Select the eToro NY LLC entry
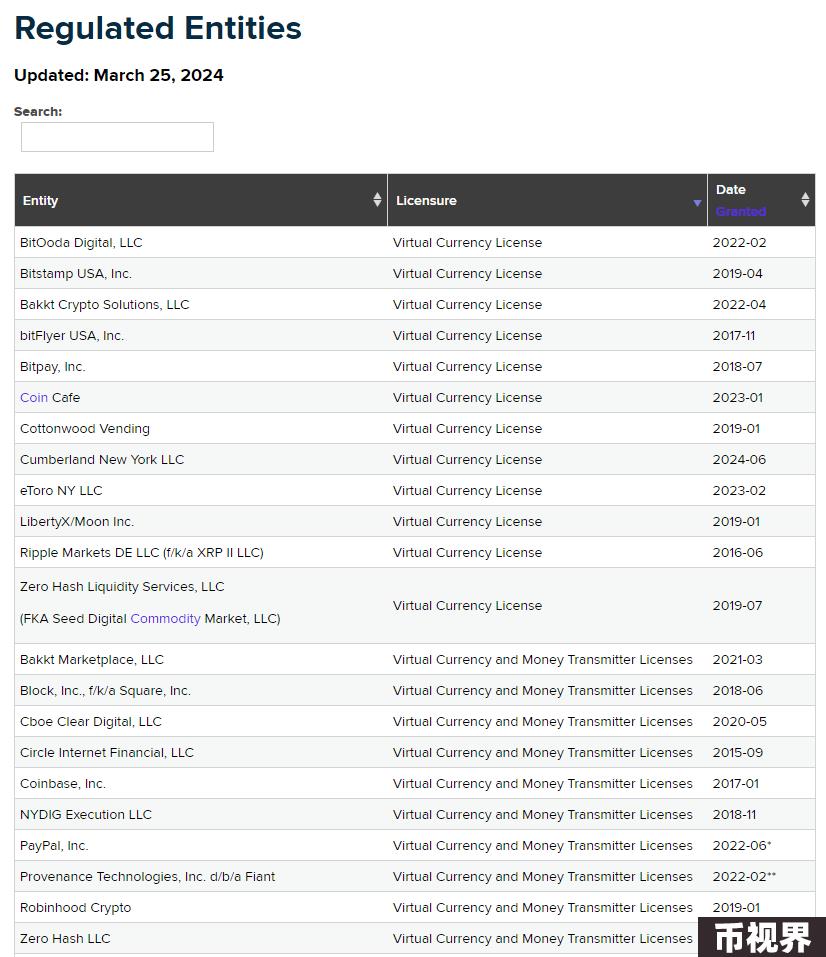Viewport: 826px width, 957px height. click(61, 491)
